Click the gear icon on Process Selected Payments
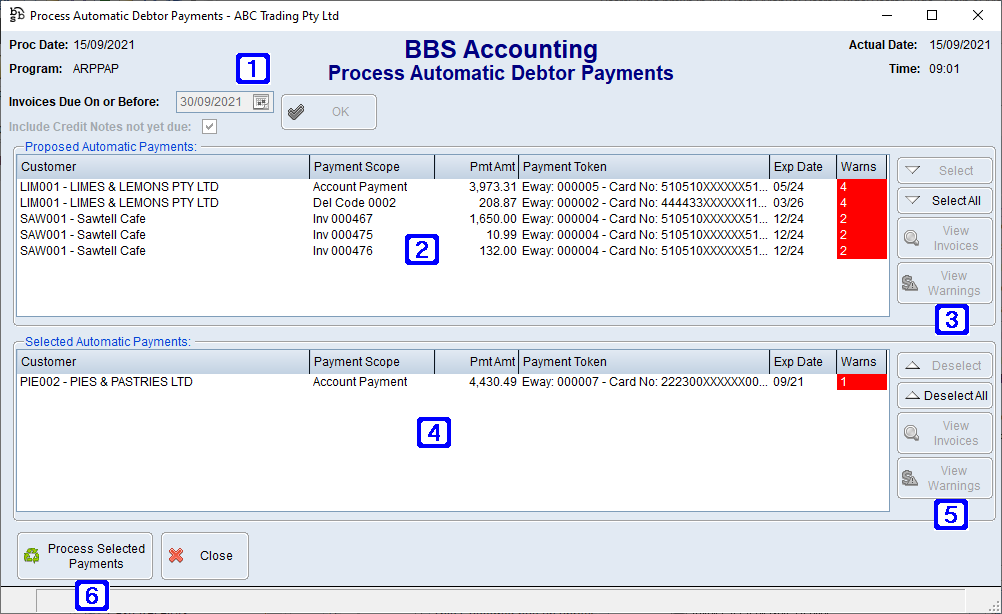The height and width of the screenshot is (614, 1002). pos(31,556)
